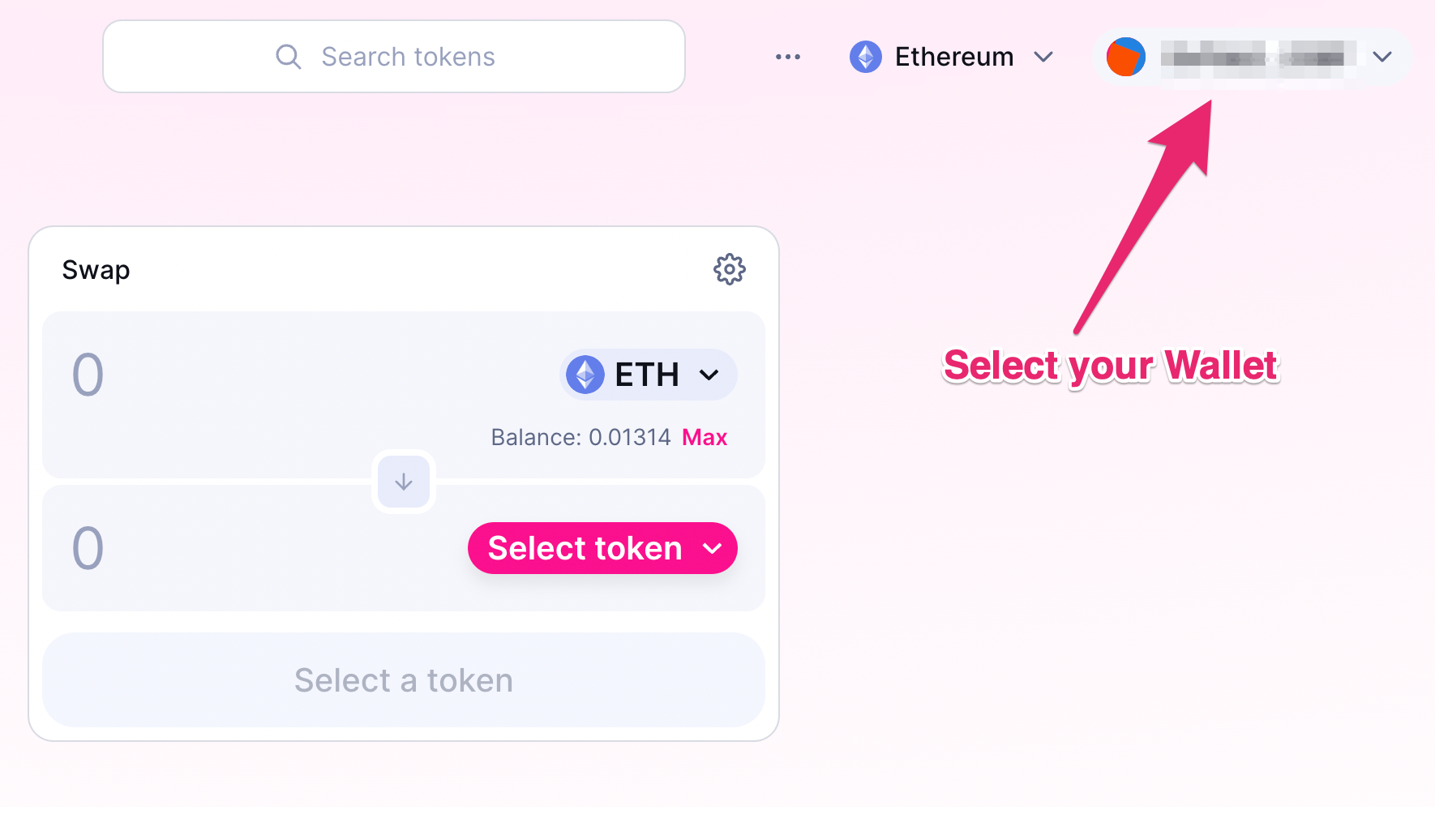Click the pink Select token button

602,548
